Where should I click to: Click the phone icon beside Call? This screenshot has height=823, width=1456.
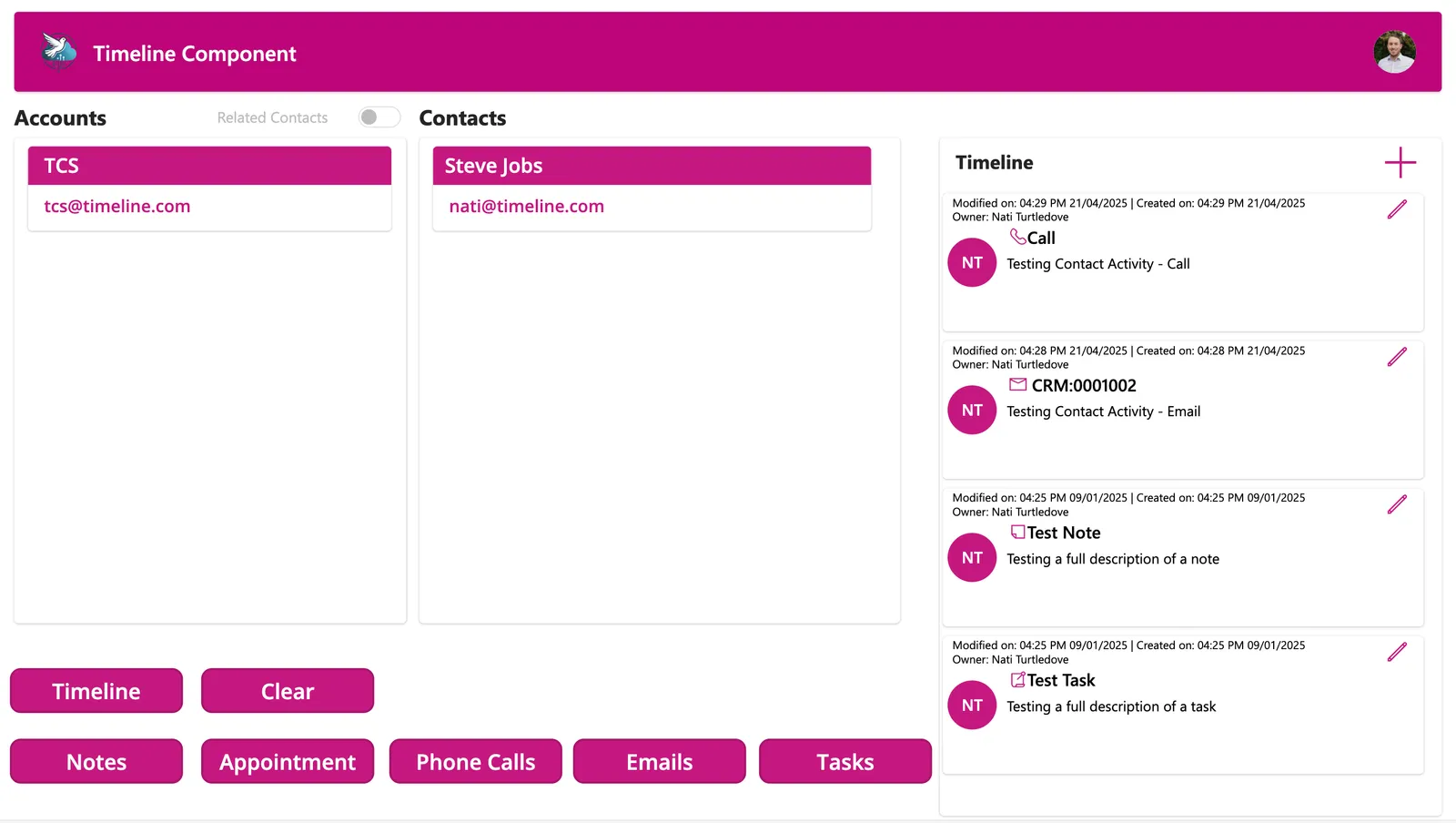(x=1017, y=237)
